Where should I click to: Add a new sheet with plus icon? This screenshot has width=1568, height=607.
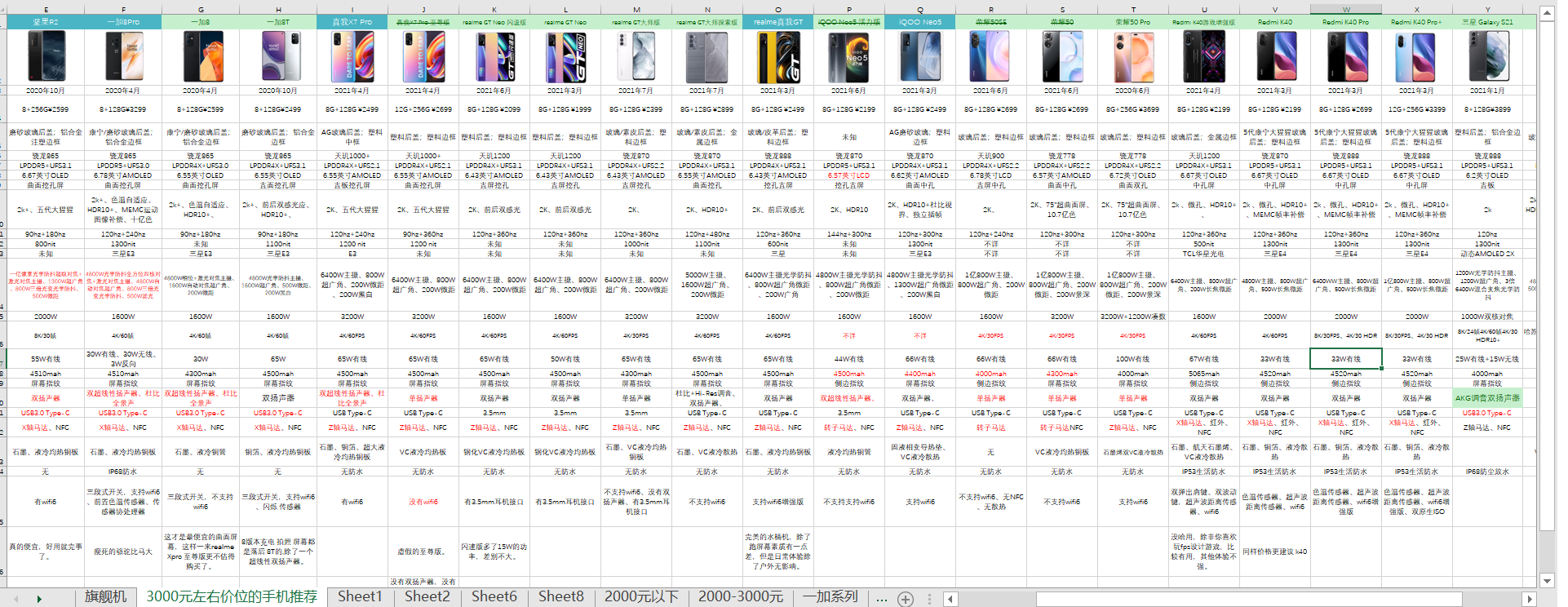pyautogui.click(x=906, y=599)
